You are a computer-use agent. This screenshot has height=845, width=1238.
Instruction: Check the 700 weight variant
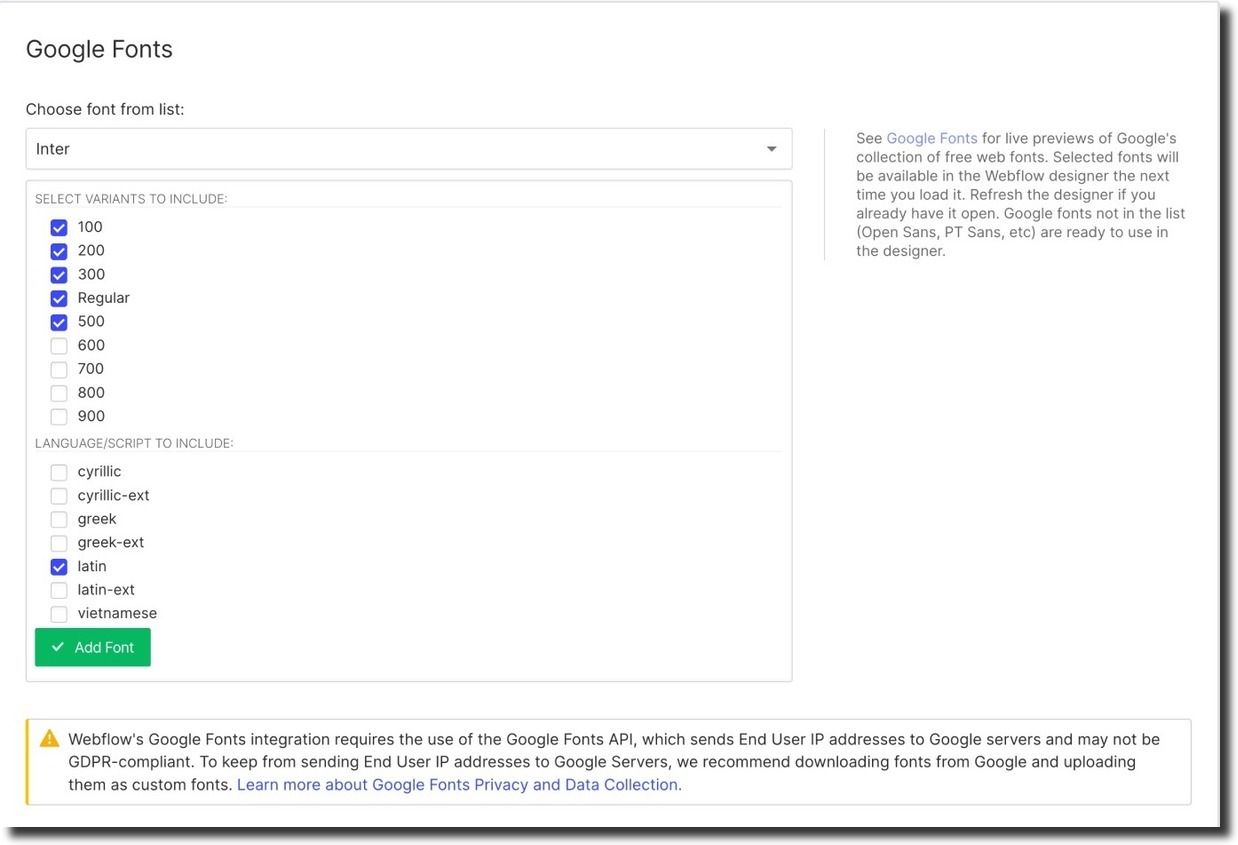pos(58,369)
